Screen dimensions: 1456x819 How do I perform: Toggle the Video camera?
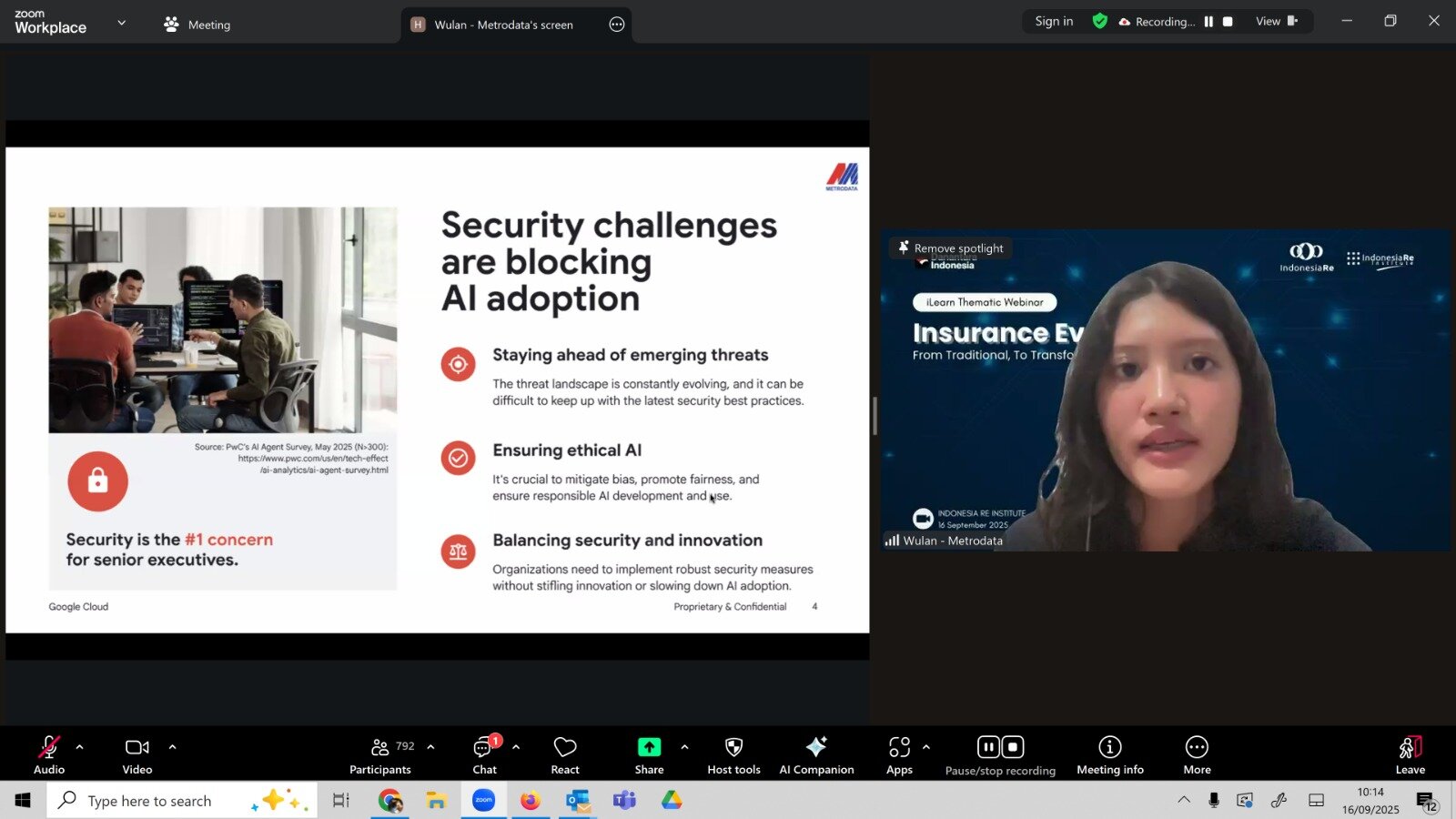tap(137, 755)
